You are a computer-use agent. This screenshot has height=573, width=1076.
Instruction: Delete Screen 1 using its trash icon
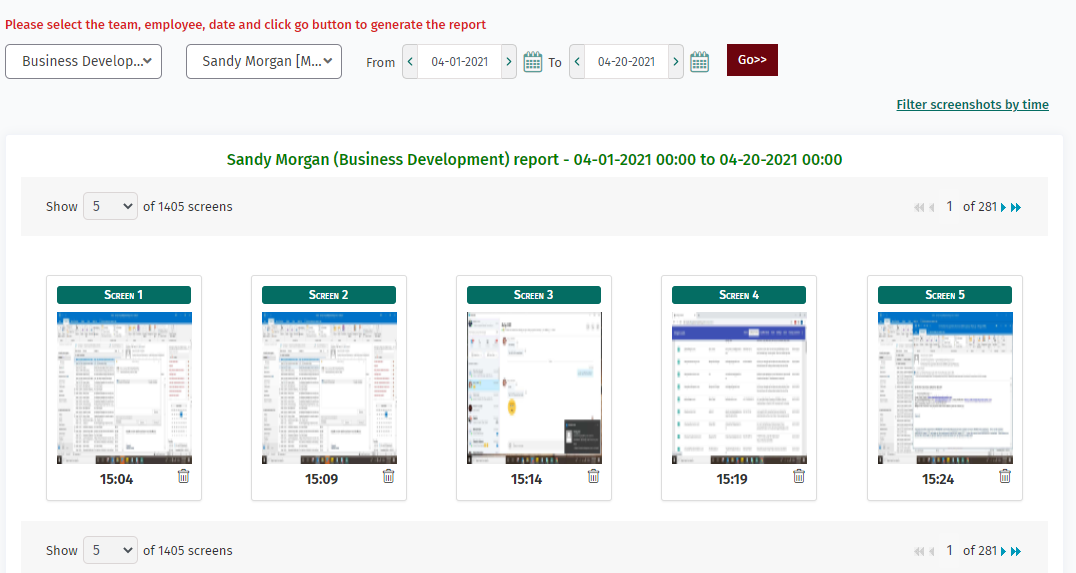(183, 477)
